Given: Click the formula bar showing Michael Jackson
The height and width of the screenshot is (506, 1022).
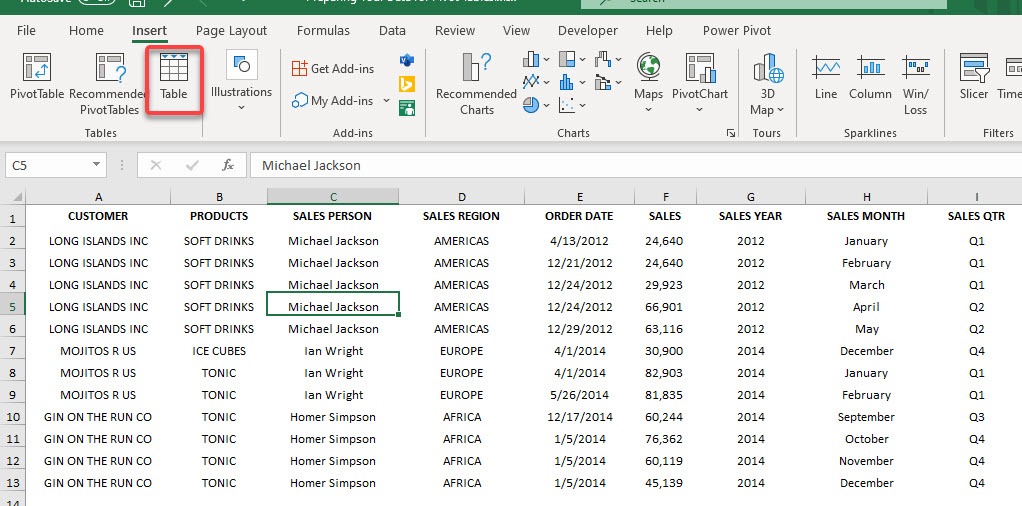Looking at the screenshot, I should point(635,165).
